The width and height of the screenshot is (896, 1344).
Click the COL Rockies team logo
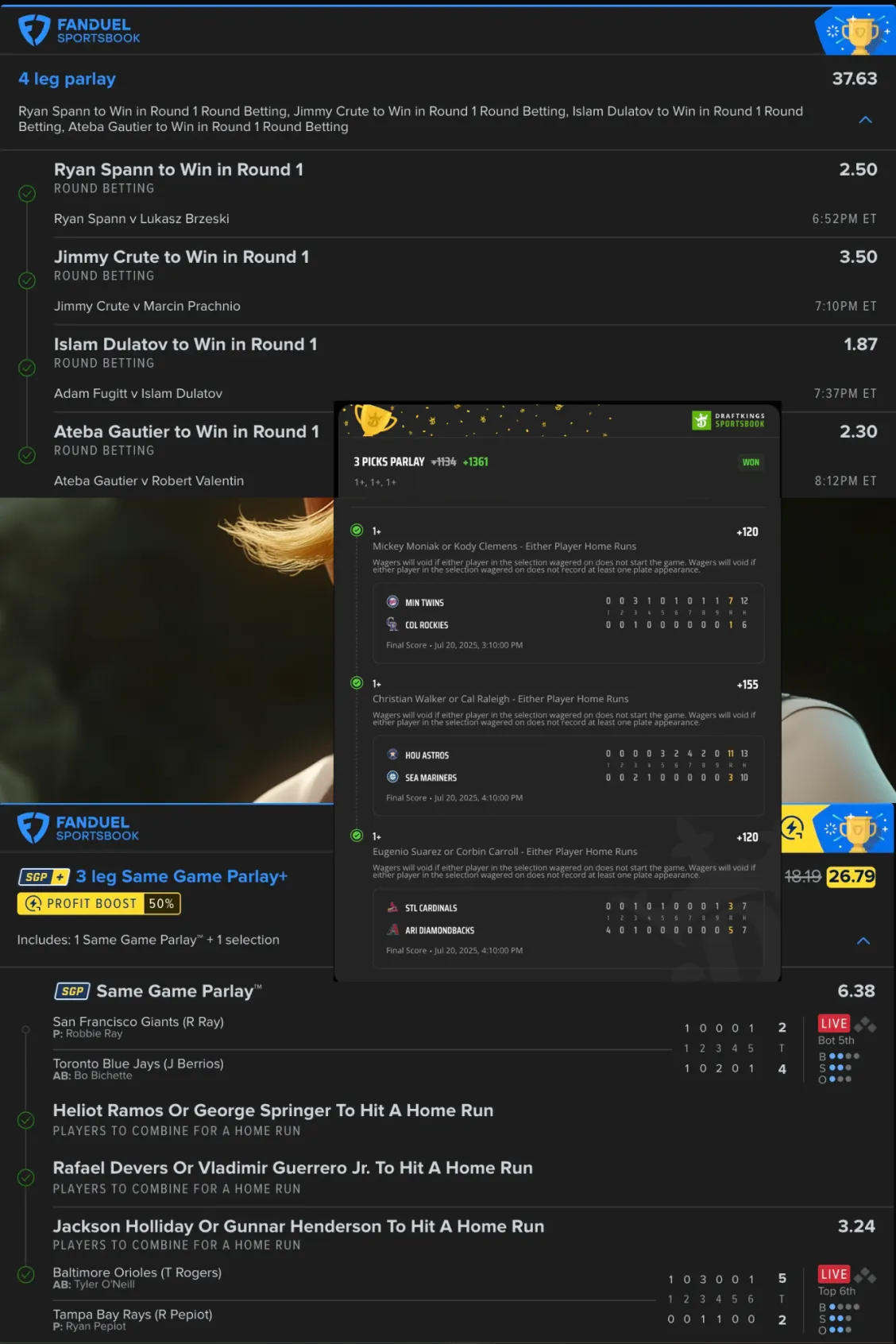pos(392,624)
